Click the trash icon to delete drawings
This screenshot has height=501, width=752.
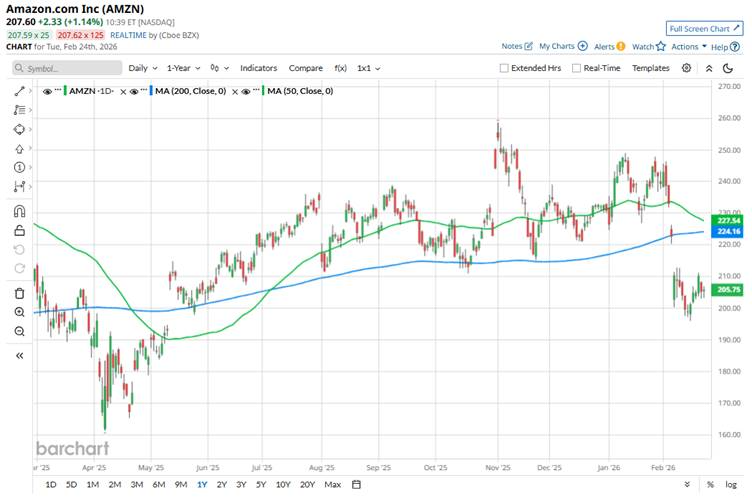point(19,293)
